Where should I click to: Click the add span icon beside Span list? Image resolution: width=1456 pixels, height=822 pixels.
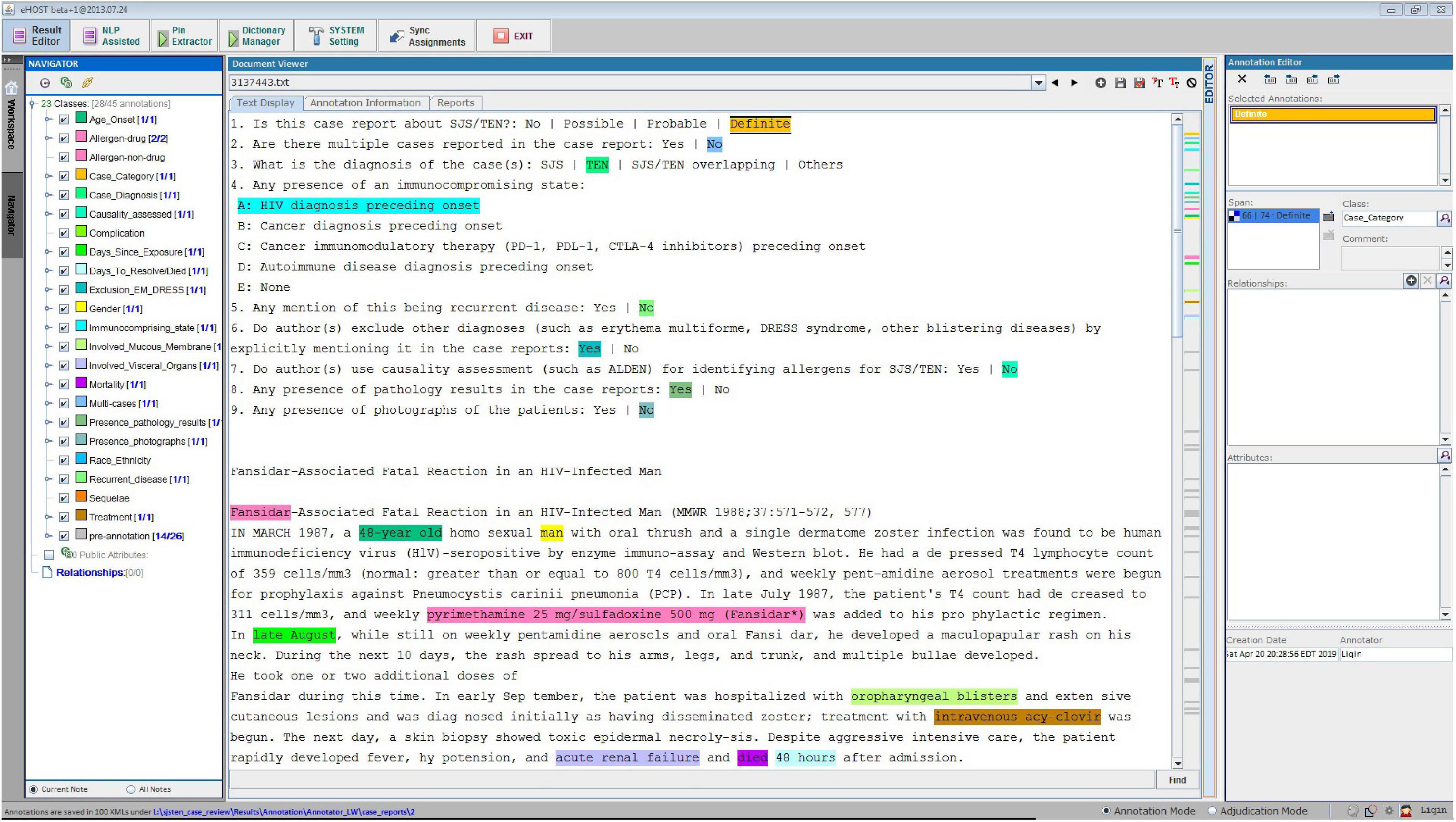(1329, 217)
